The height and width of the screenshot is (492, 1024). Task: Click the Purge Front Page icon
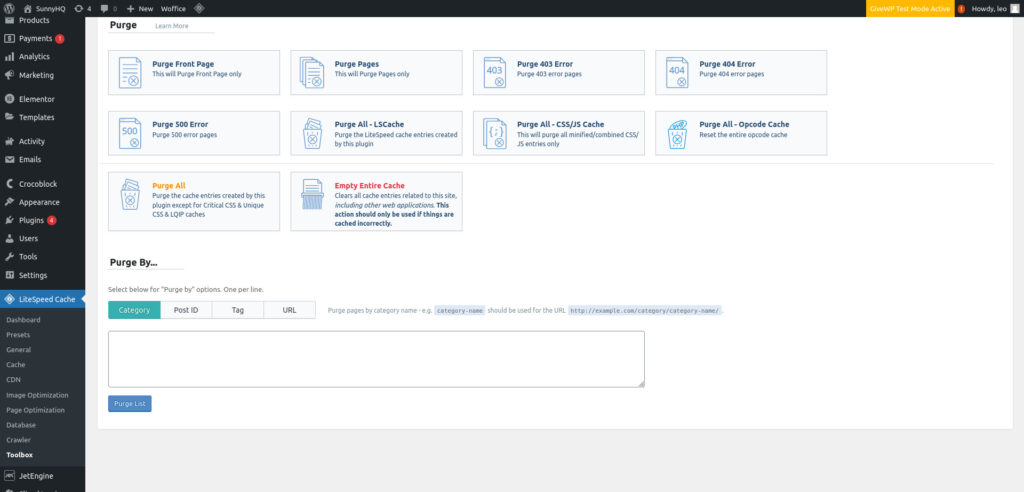[x=131, y=72]
